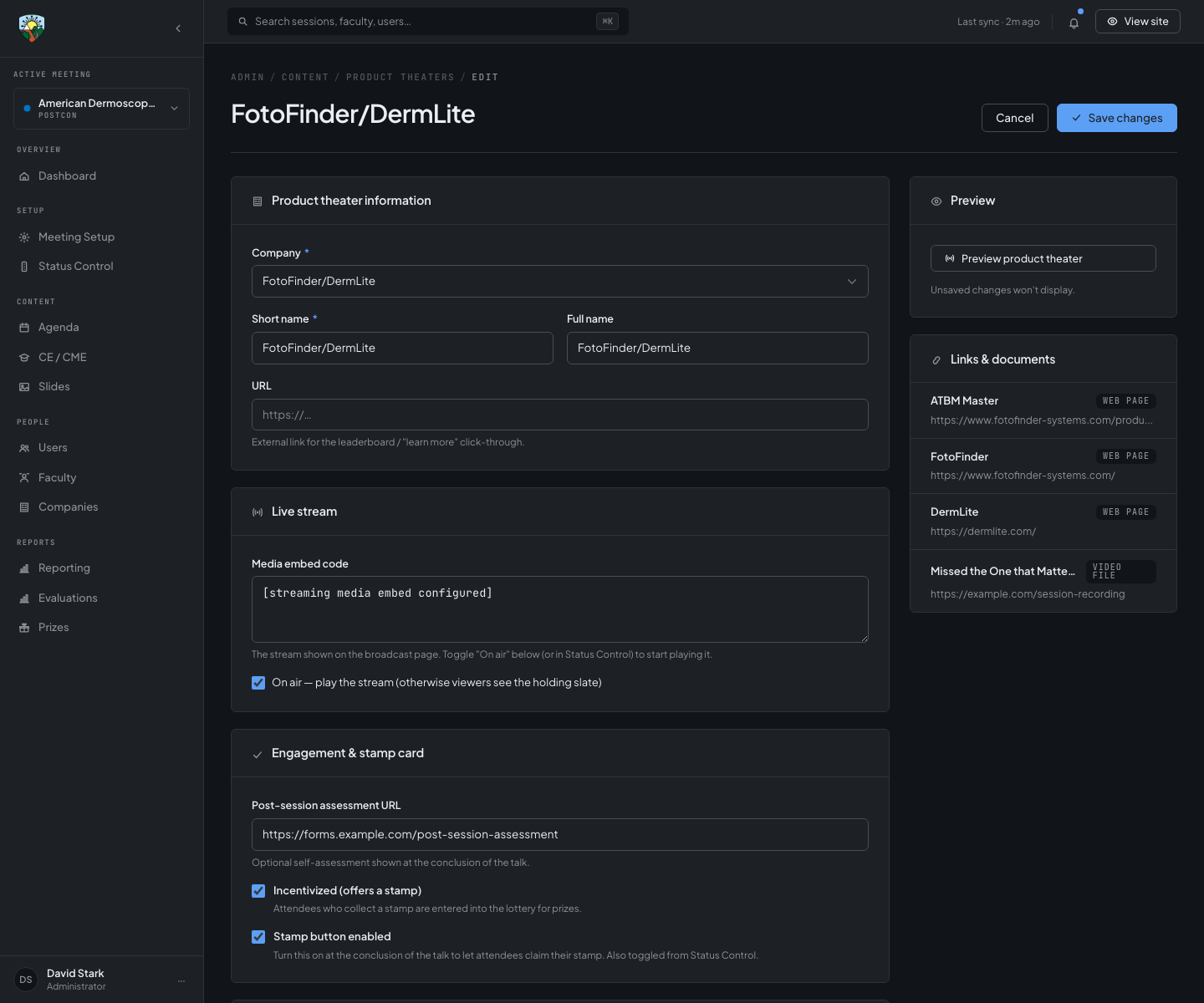Click the Users people icon
Image resolution: width=1204 pixels, height=1003 pixels.
point(24,448)
